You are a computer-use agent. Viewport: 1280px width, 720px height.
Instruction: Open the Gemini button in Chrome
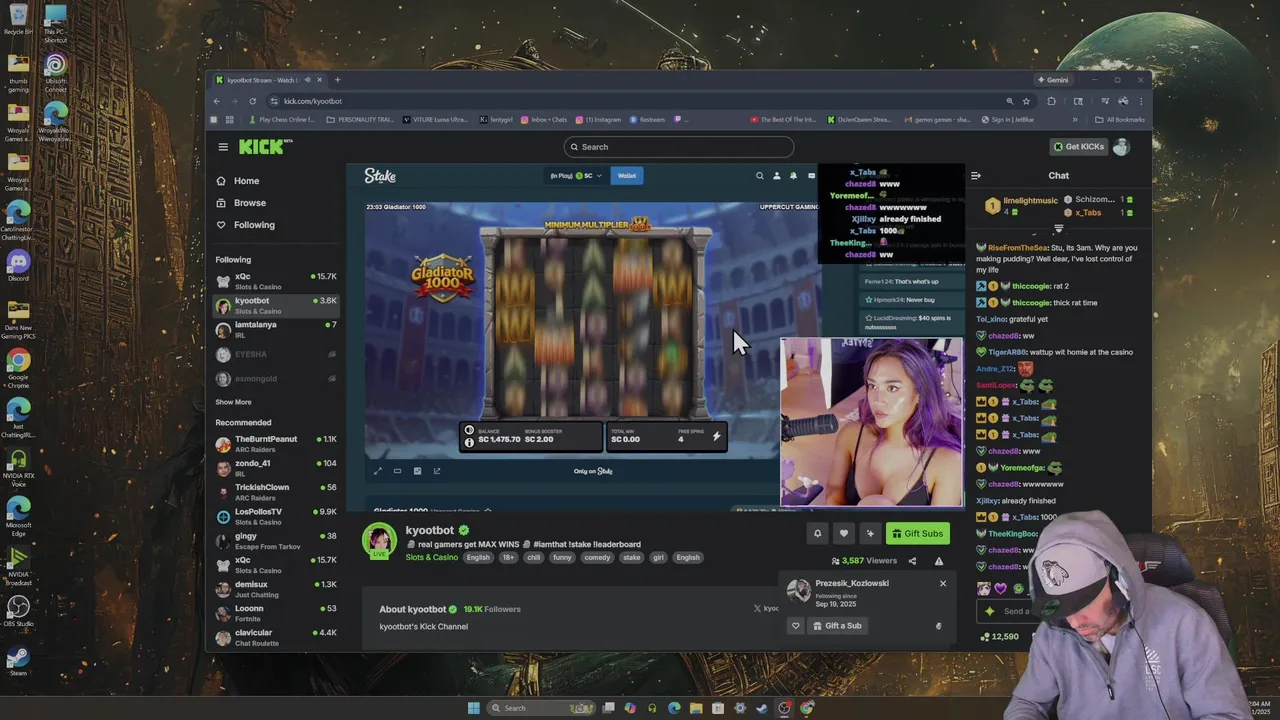coord(1053,80)
